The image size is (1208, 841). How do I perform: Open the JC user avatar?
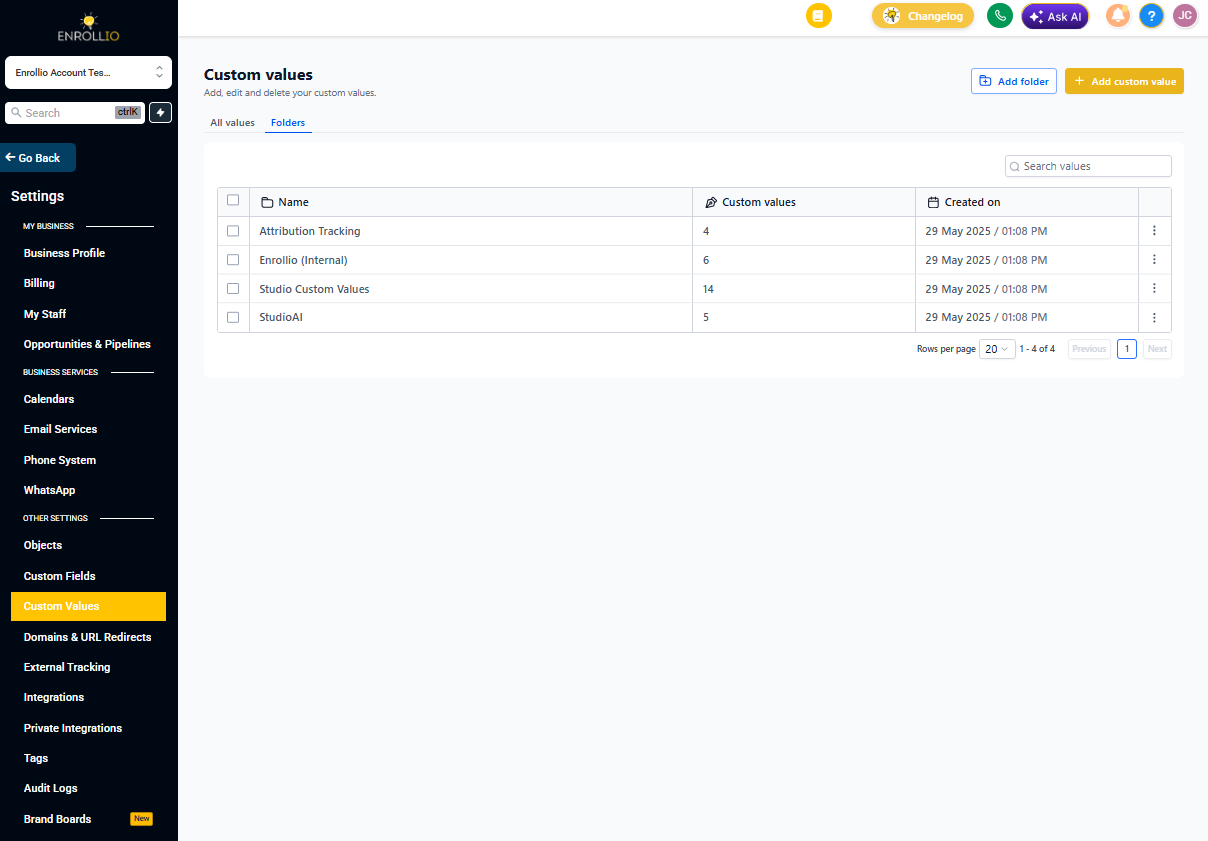[1185, 16]
